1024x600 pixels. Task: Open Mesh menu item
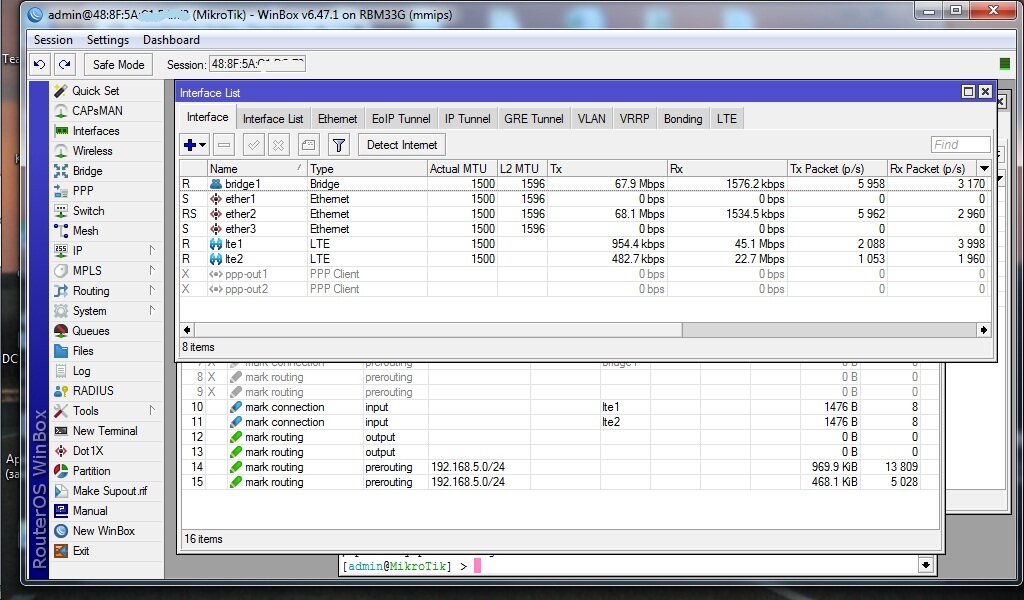pos(86,231)
